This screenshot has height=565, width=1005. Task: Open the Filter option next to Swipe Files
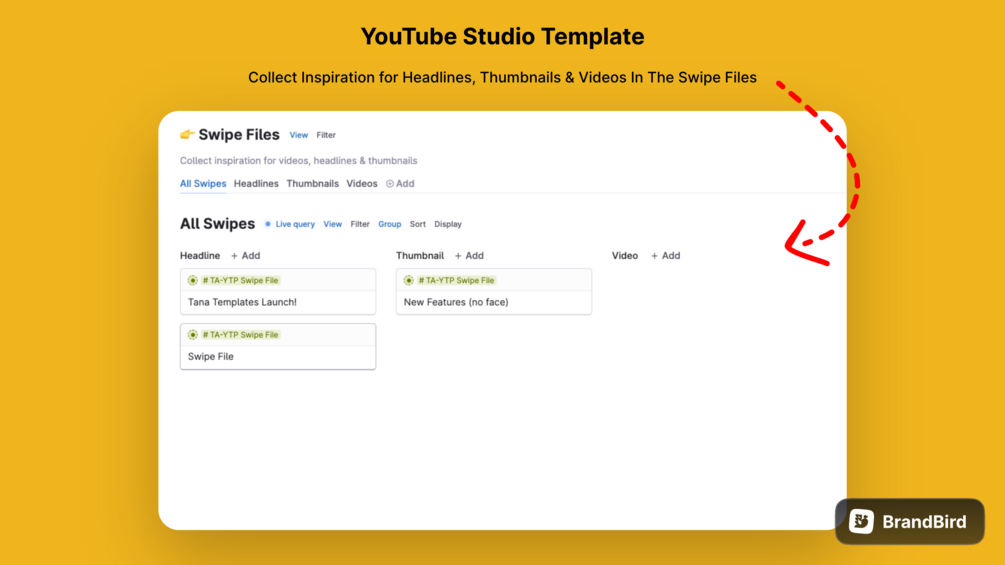point(326,135)
